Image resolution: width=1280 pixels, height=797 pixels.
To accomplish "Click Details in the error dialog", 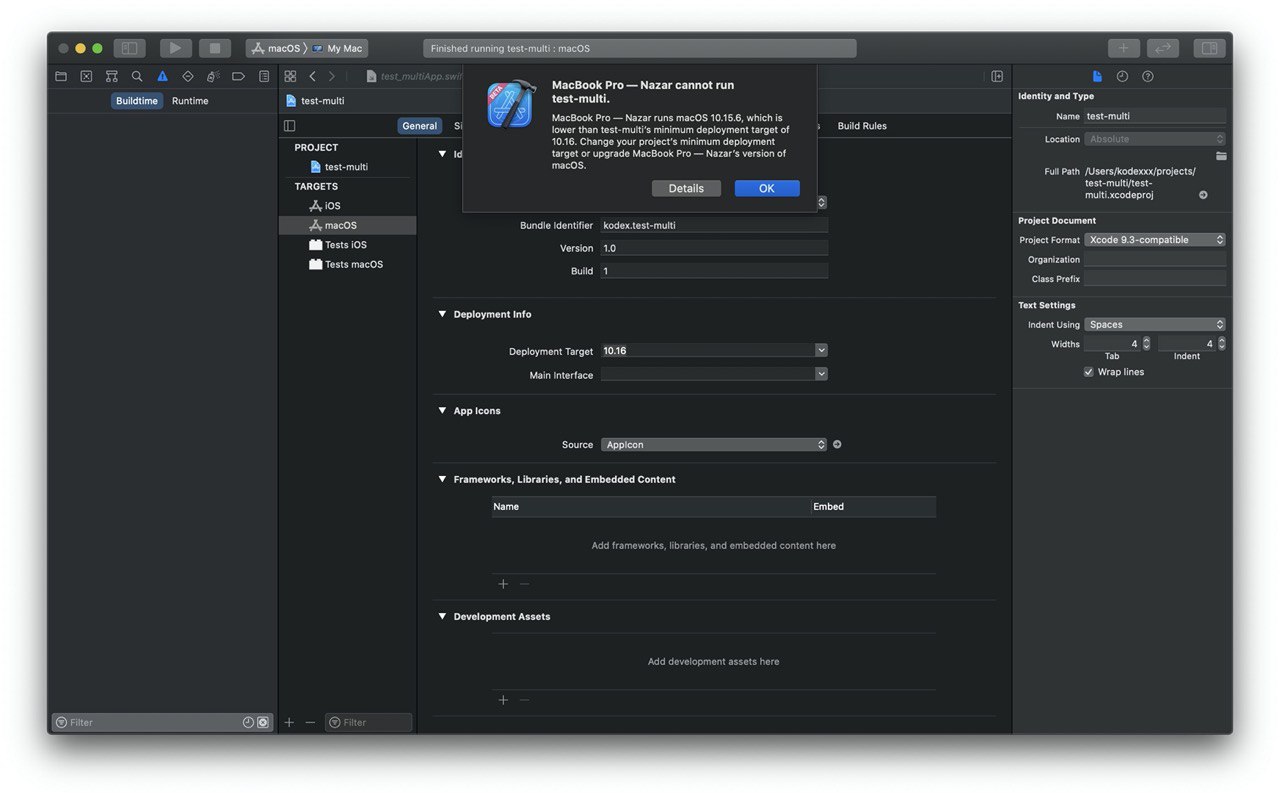I will pos(686,188).
